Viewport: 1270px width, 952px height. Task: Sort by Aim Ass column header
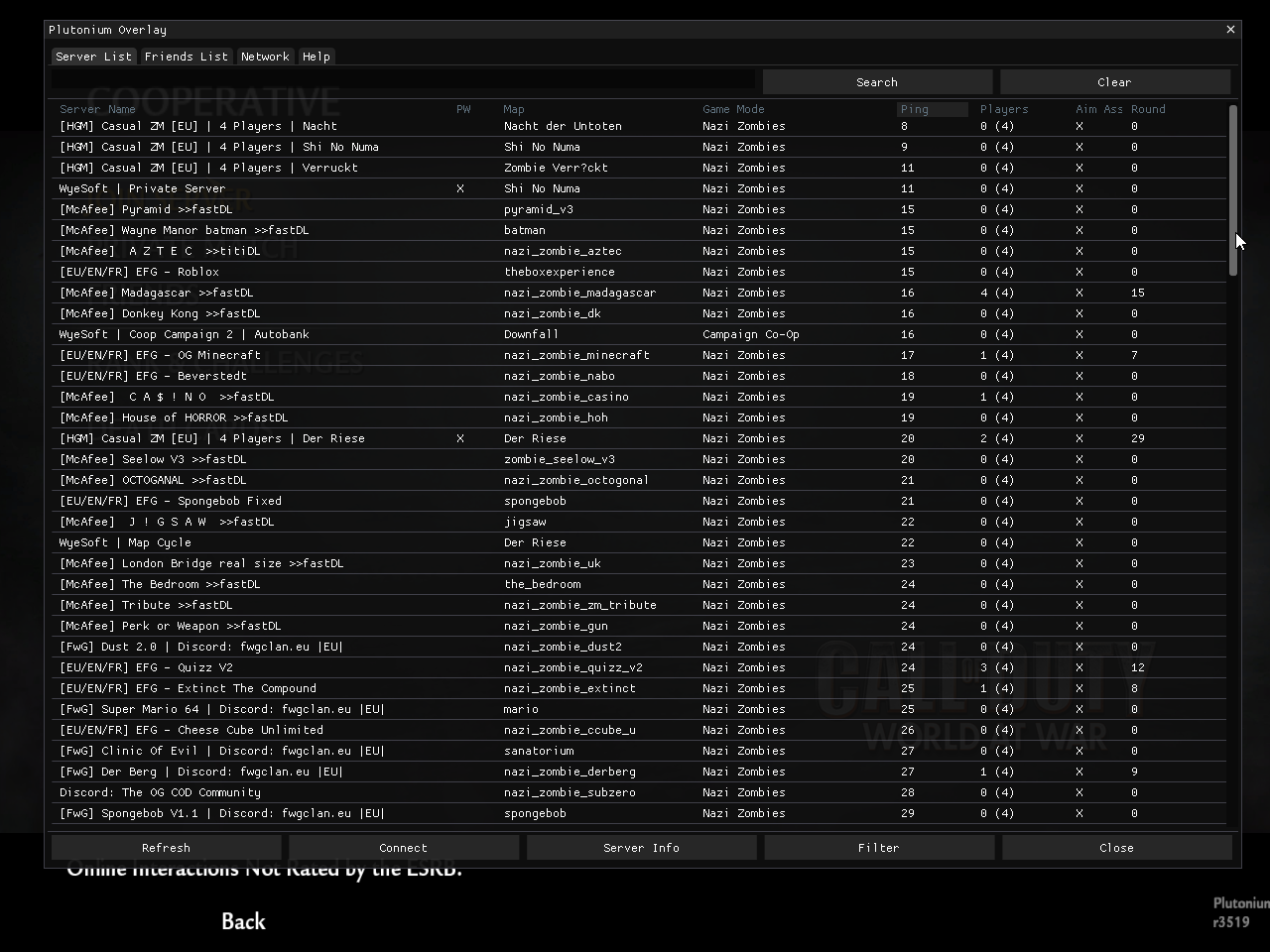click(x=1099, y=109)
